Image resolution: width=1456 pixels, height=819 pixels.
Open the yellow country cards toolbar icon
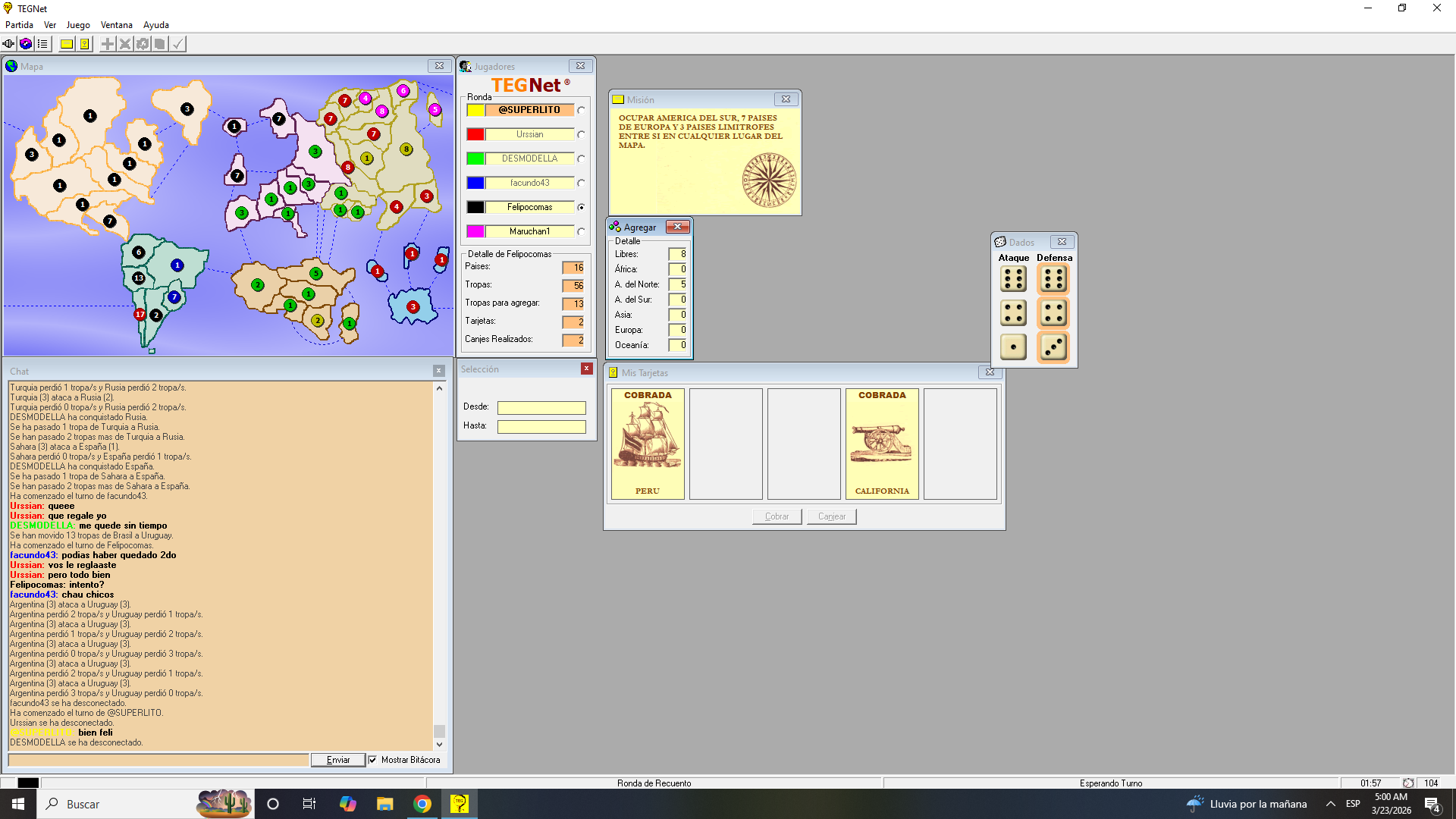point(84,44)
